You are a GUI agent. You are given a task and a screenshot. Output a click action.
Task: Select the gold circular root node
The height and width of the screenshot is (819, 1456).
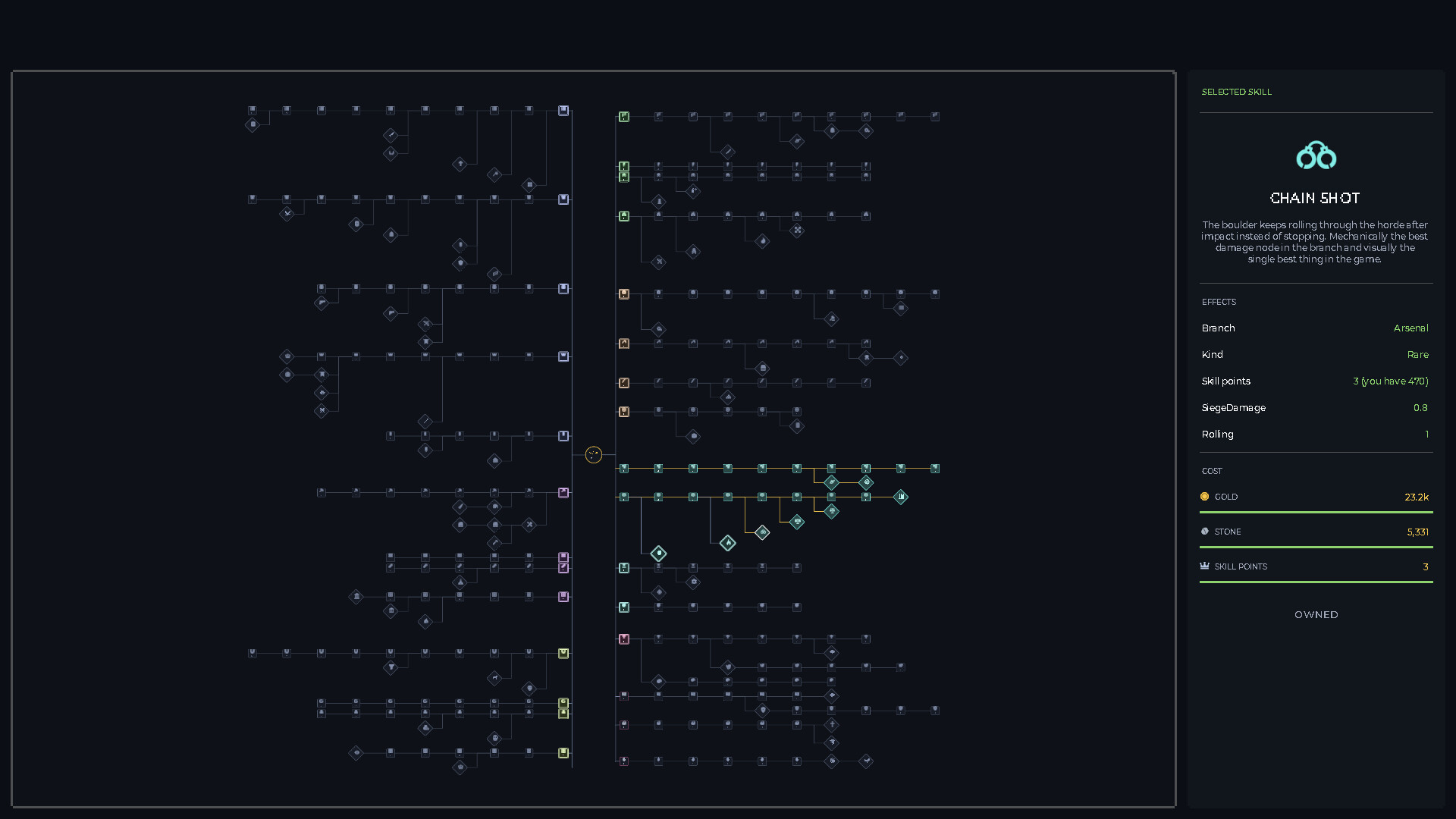point(594,455)
